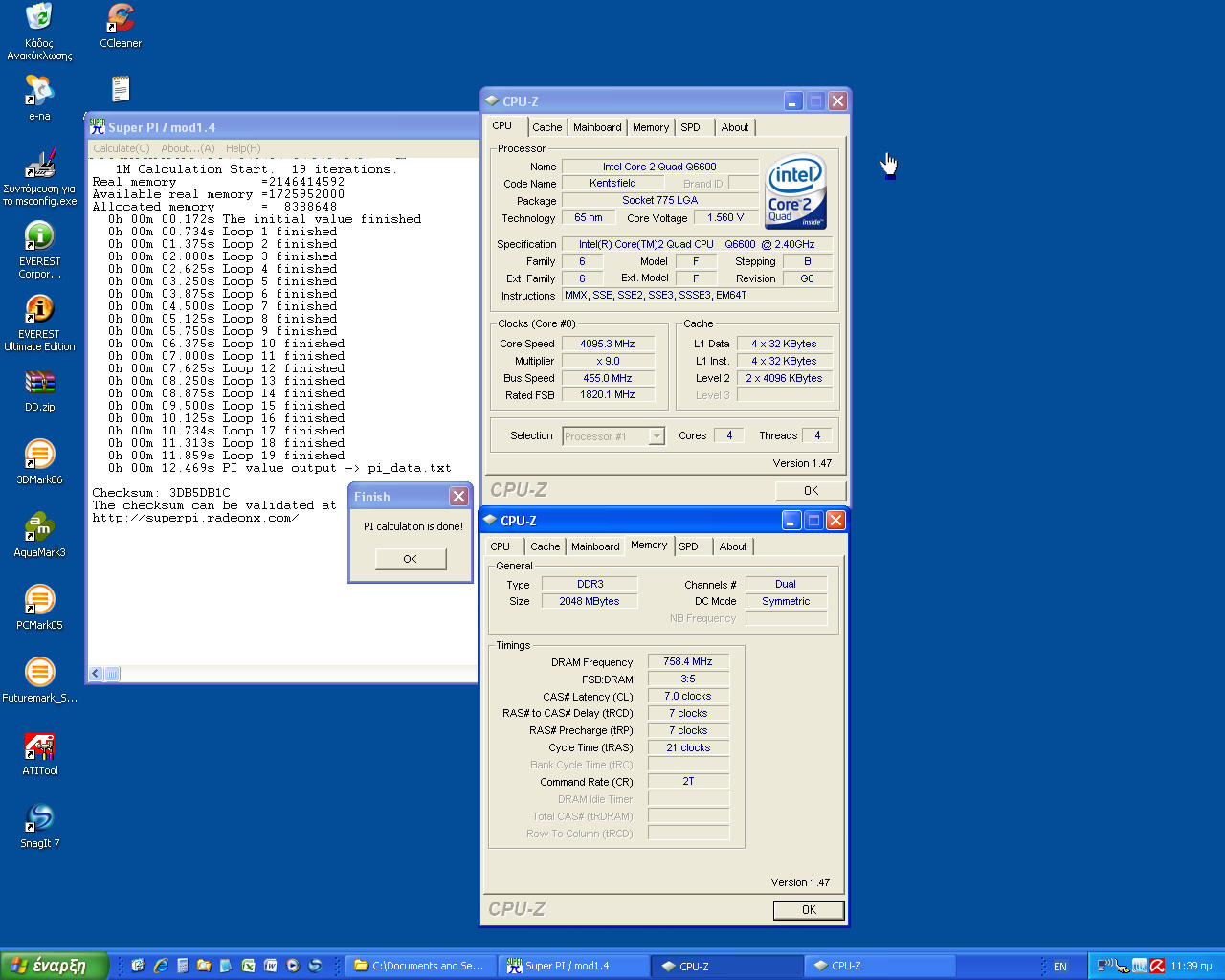Click OK in the bottom CPU-Z Memory window
Image resolution: width=1225 pixels, height=980 pixels.
point(809,910)
